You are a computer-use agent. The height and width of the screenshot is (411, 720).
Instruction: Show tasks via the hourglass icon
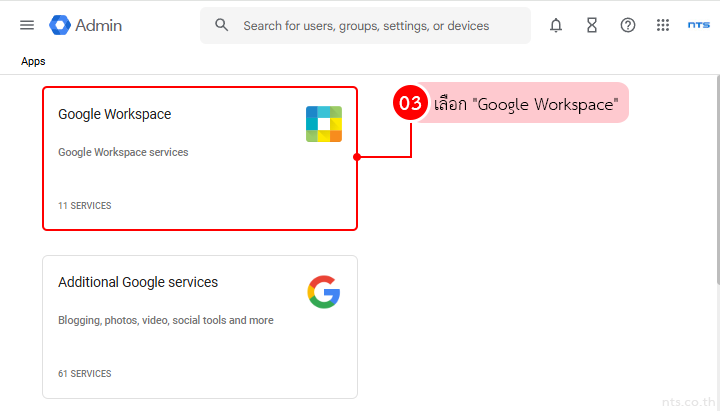(592, 26)
